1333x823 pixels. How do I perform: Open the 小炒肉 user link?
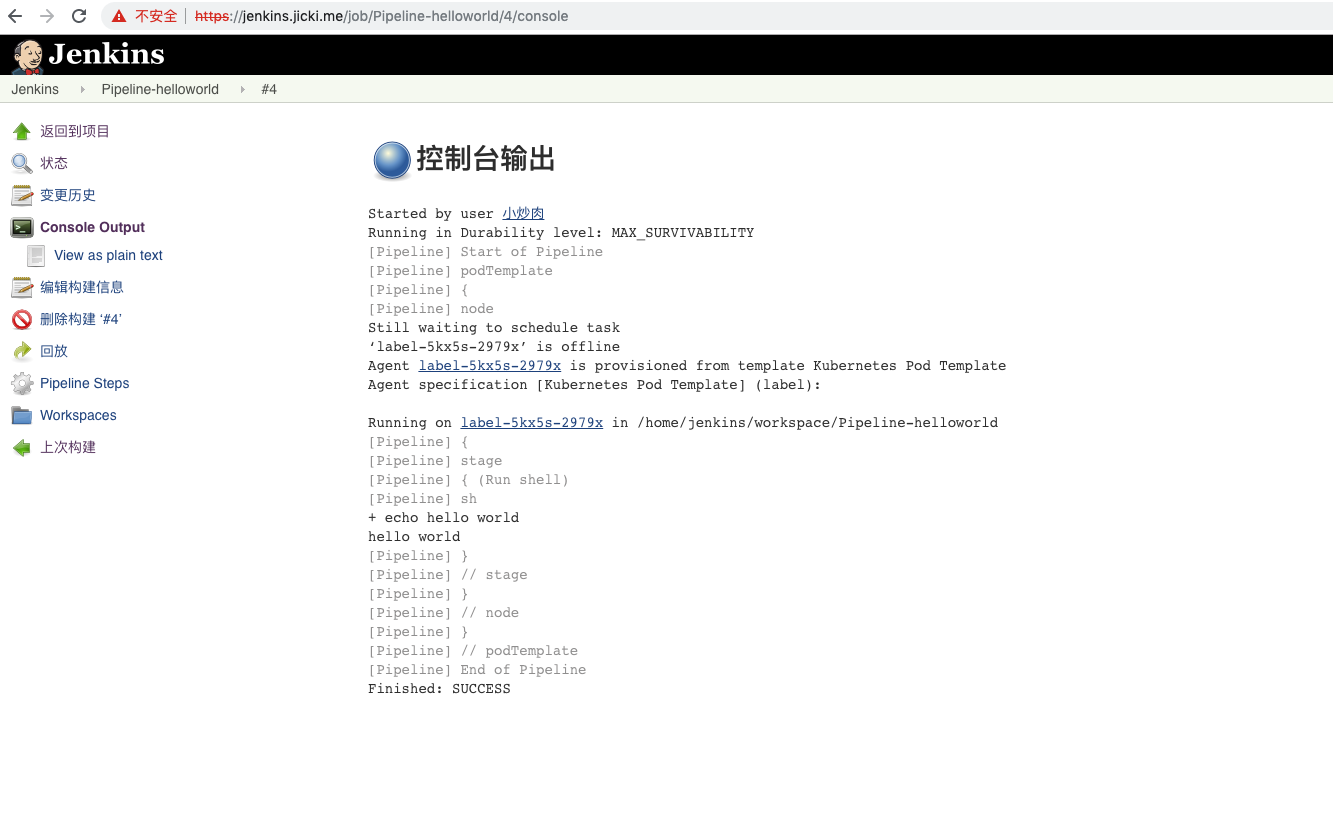tap(523, 213)
